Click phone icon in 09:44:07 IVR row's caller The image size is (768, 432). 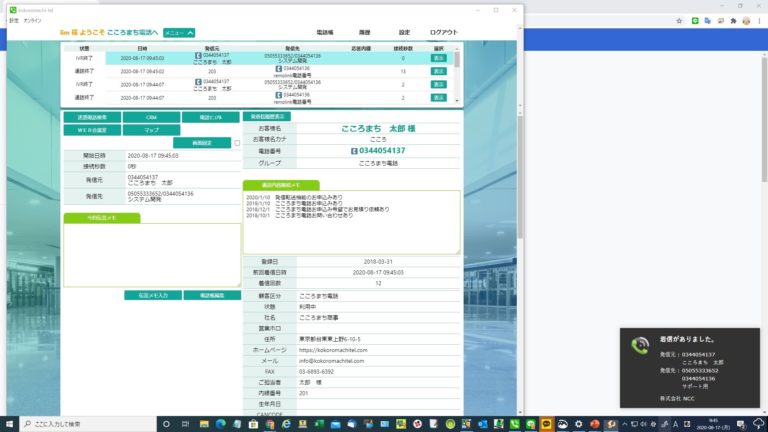pos(198,82)
